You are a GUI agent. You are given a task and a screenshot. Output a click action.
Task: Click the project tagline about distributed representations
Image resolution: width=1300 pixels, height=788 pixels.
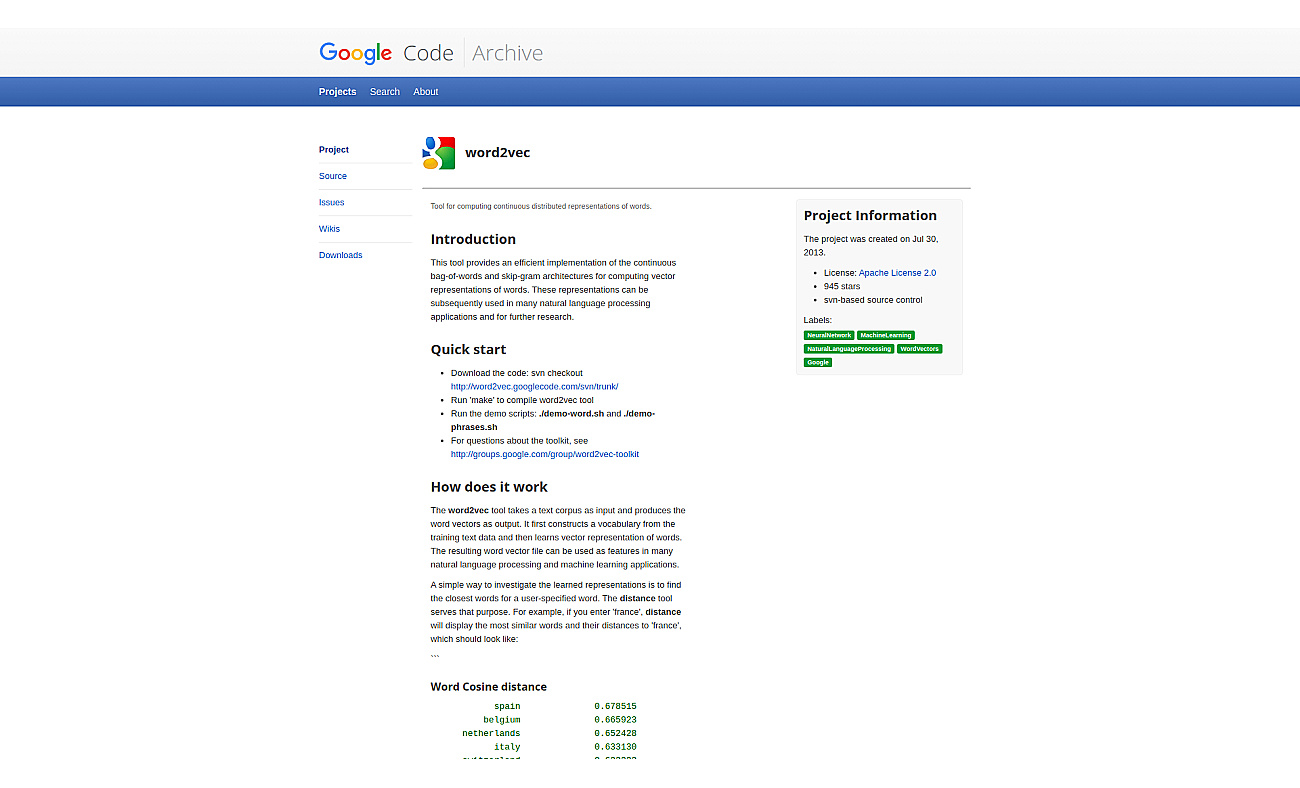click(541, 206)
